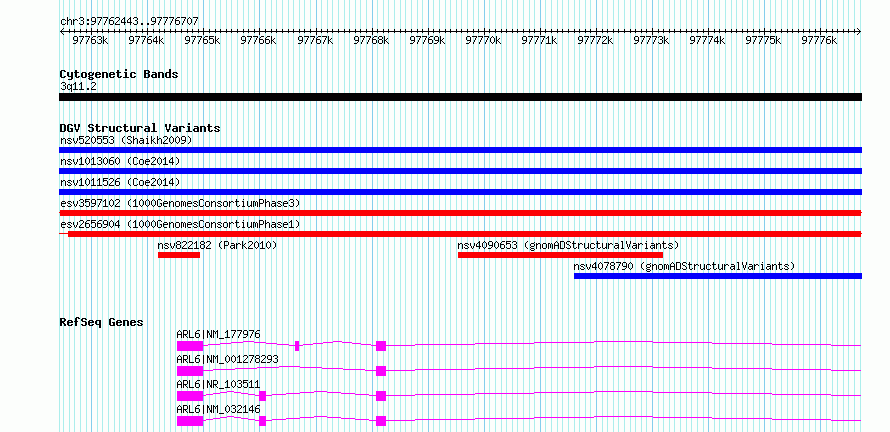Image resolution: width=890 pixels, height=432 pixels.
Task: Open variant label nsv1013060 (Coe2014)
Action: click(120, 161)
